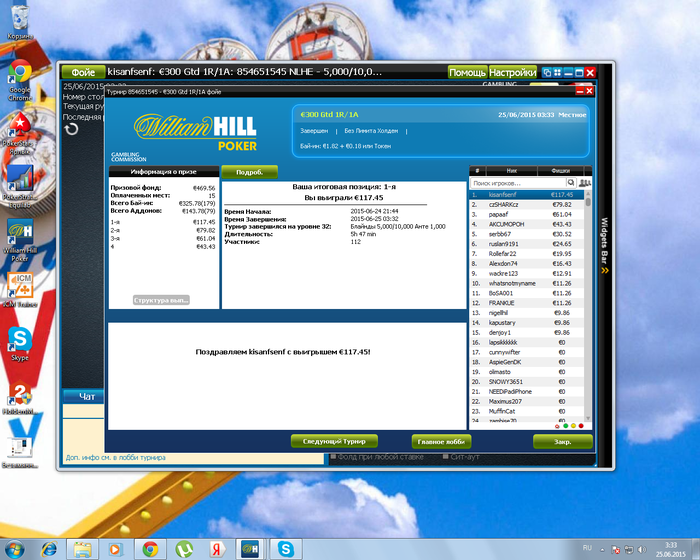Click the volume icon in system tray
700x560 pixels.
[642, 549]
